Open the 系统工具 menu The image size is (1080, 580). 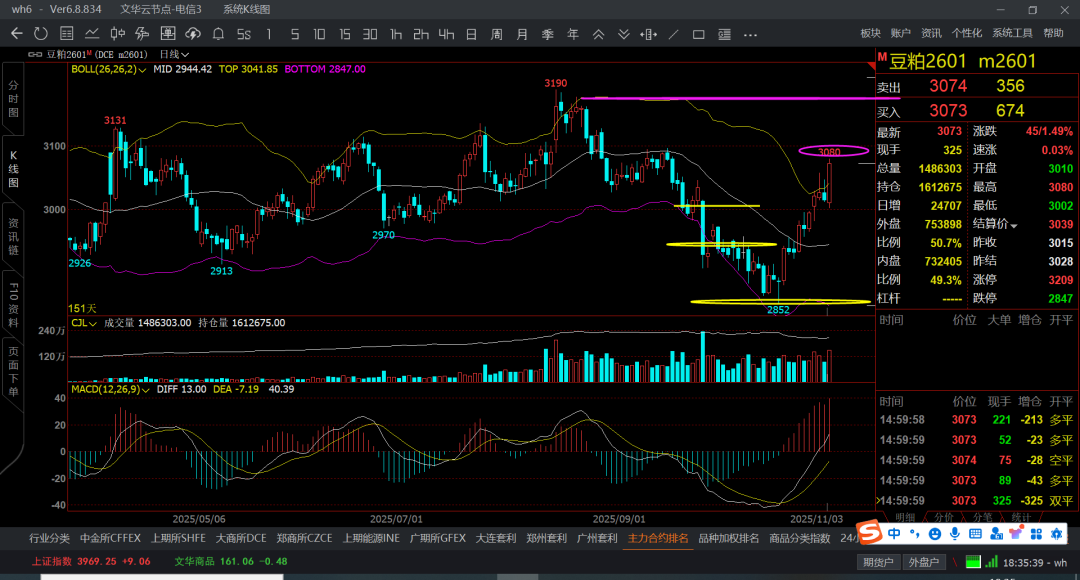tap(1012, 33)
